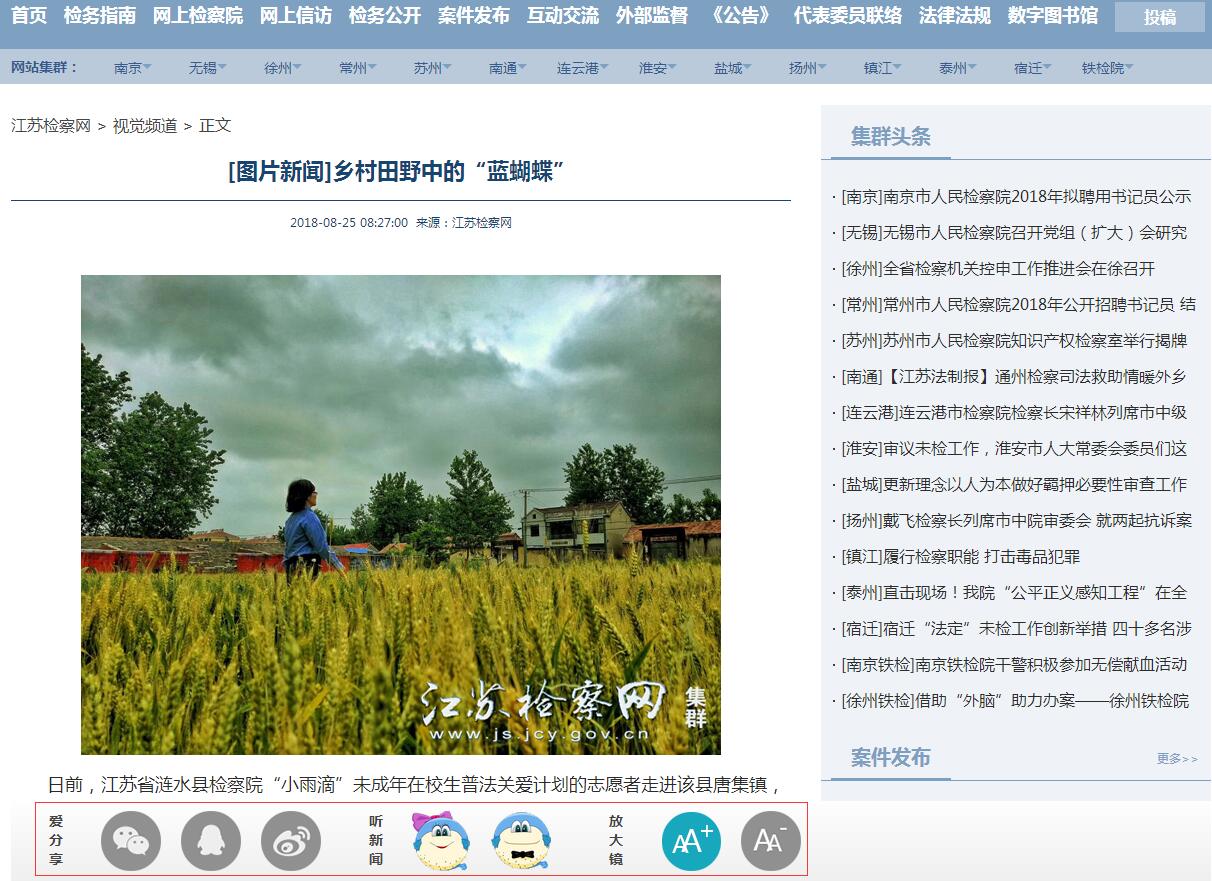Expand the 南京 site cluster dropdown

pyautogui.click(x=133, y=68)
